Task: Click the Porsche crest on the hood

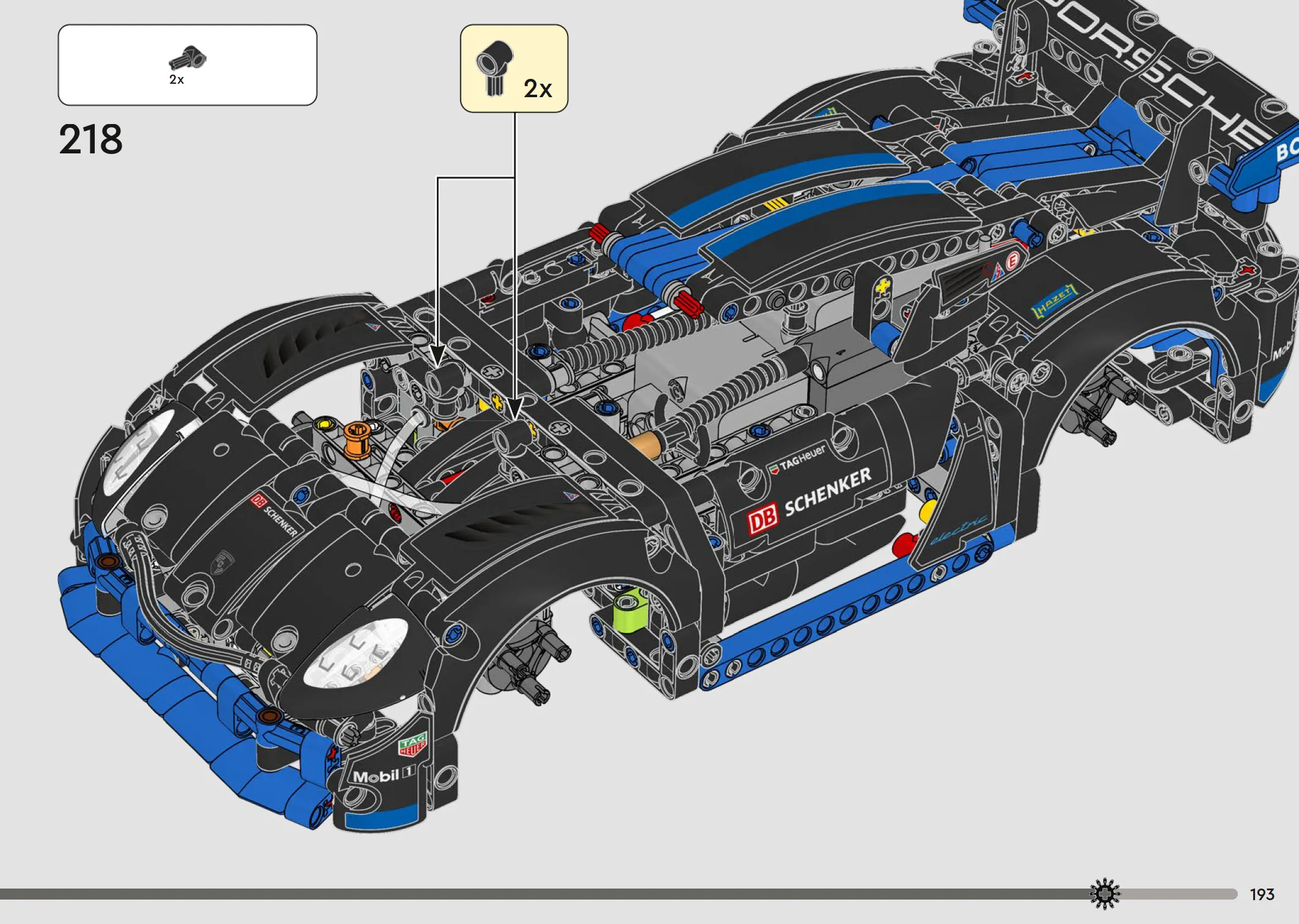Action: [222, 562]
